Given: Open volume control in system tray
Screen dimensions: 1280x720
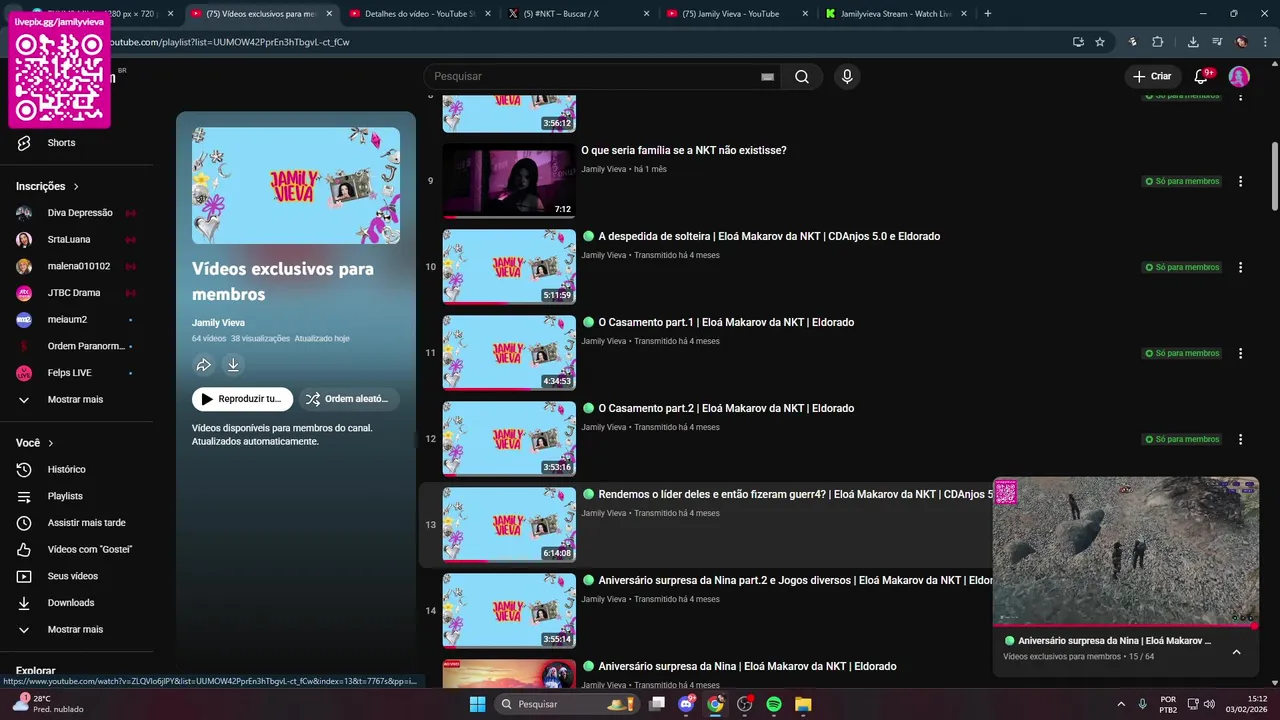Looking at the screenshot, I should [1210, 704].
